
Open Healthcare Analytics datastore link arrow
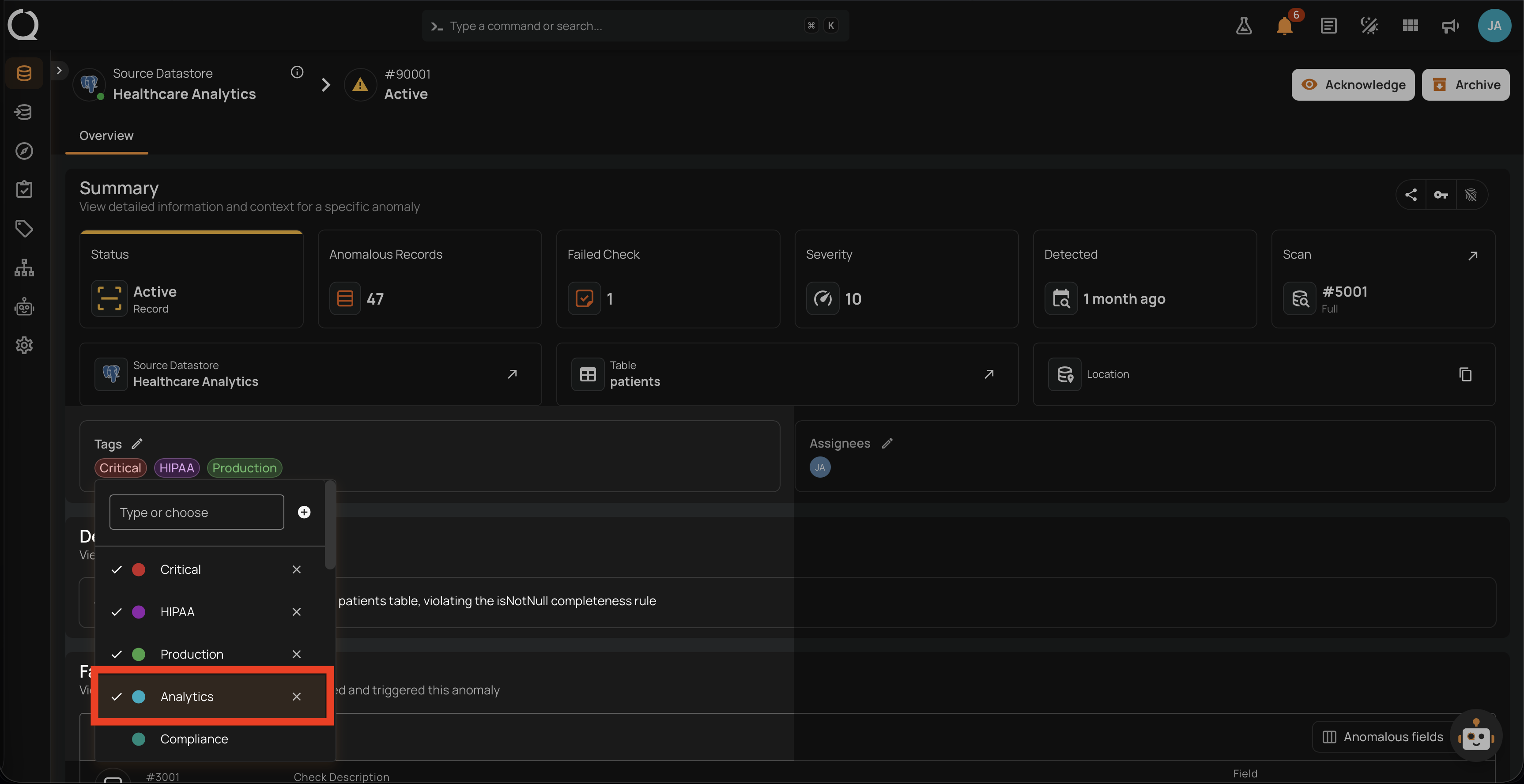coord(512,374)
